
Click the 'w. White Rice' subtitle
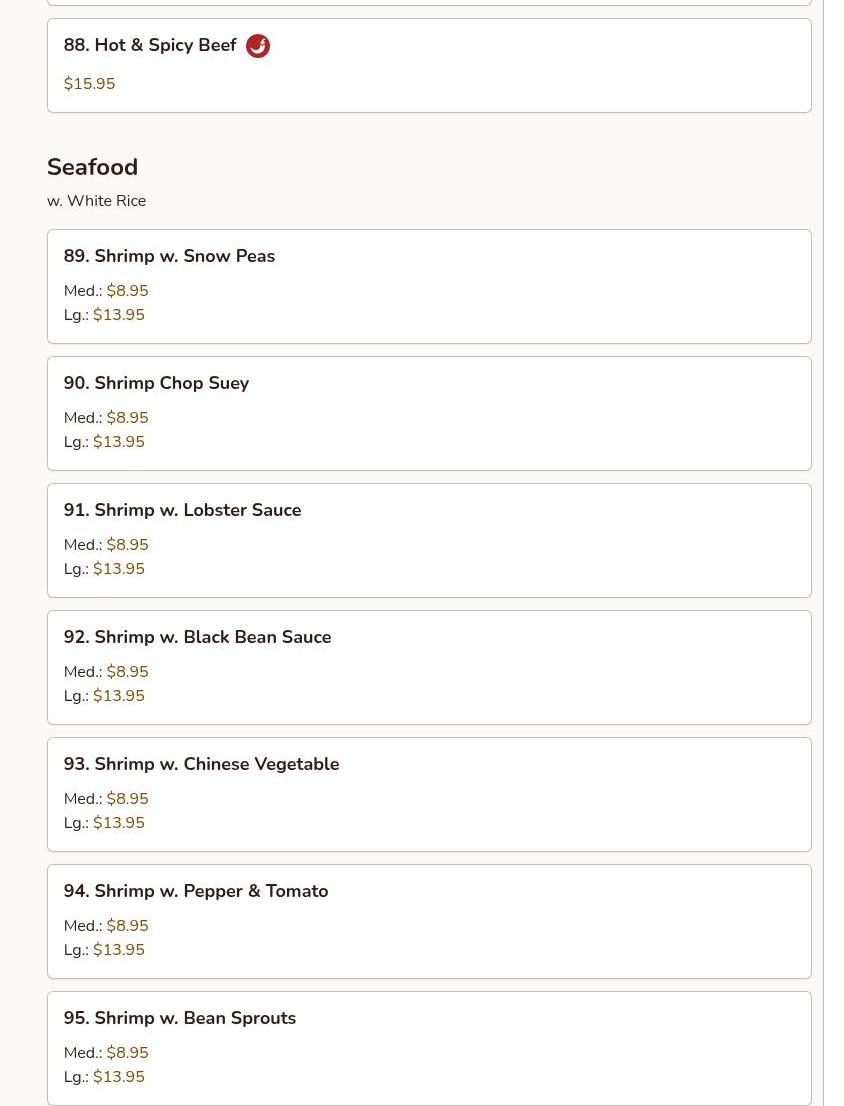pyautogui.click(x=96, y=201)
